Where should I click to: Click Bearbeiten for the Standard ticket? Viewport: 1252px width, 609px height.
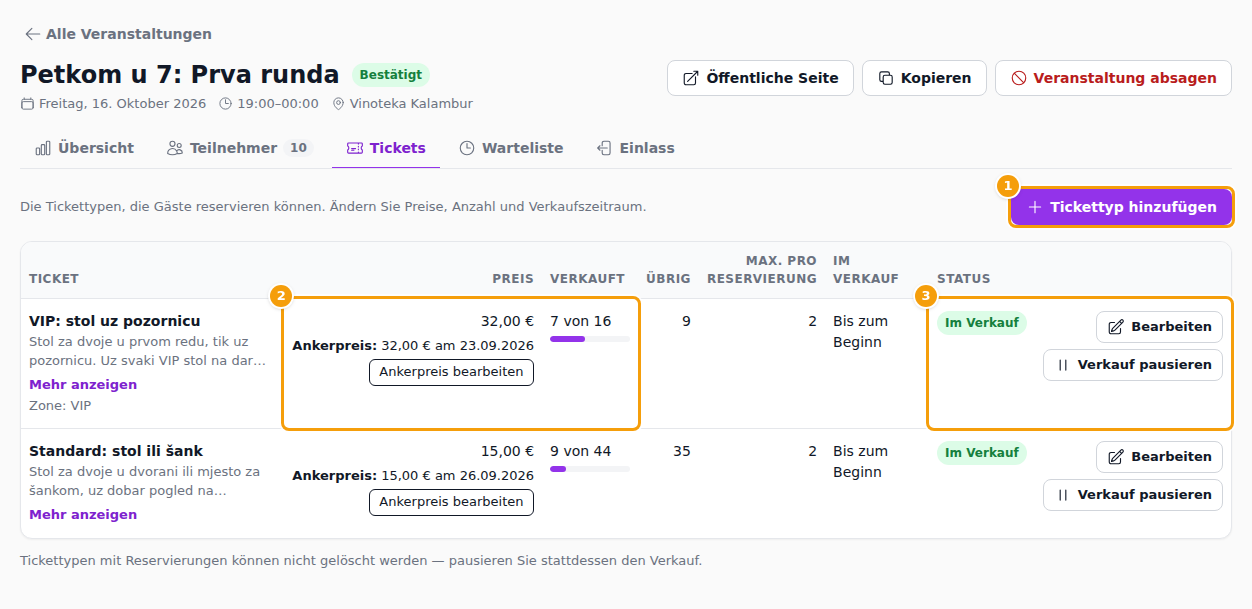point(1159,457)
